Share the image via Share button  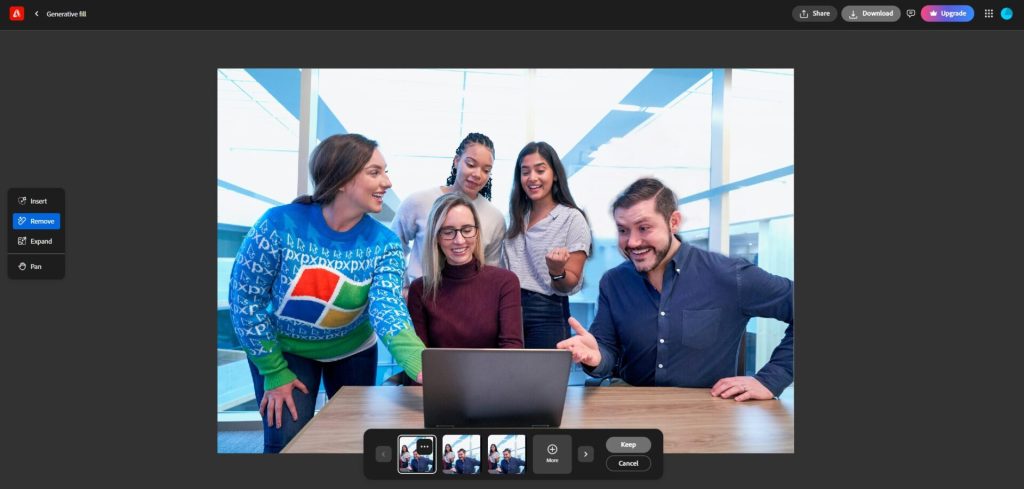tap(814, 14)
